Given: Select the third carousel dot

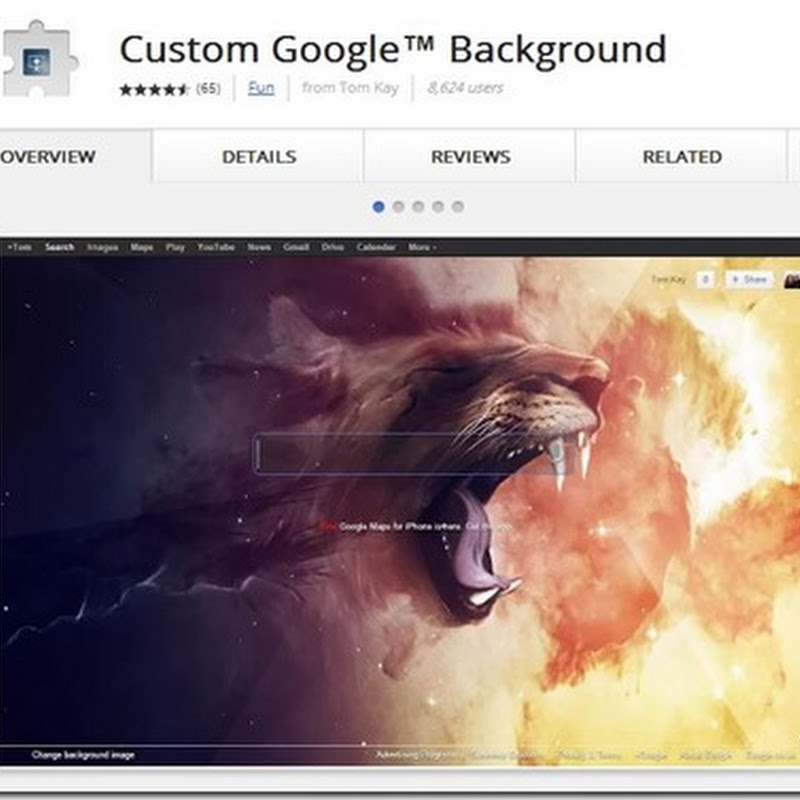Looking at the screenshot, I should 418,207.
